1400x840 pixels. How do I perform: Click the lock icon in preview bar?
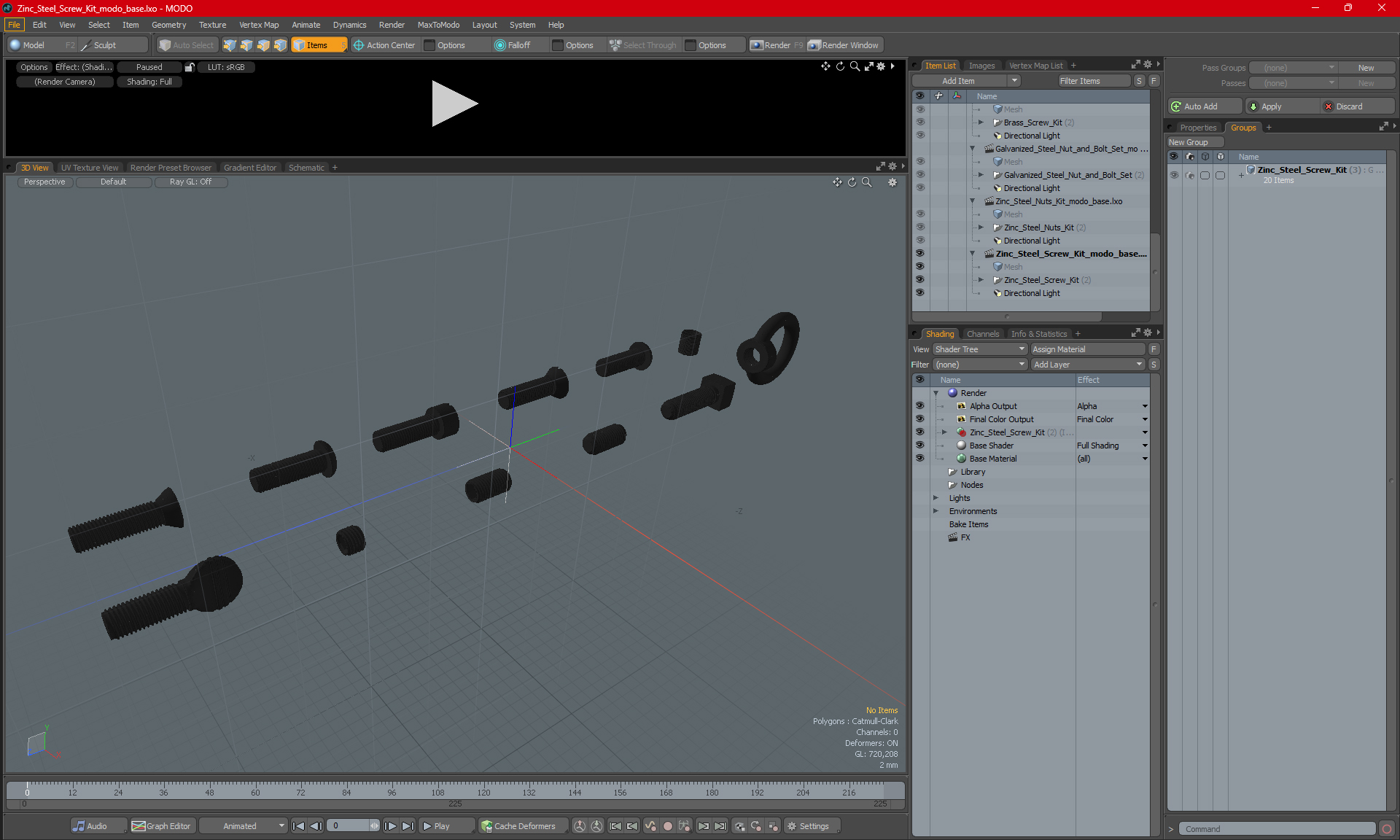pyautogui.click(x=190, y=67)
